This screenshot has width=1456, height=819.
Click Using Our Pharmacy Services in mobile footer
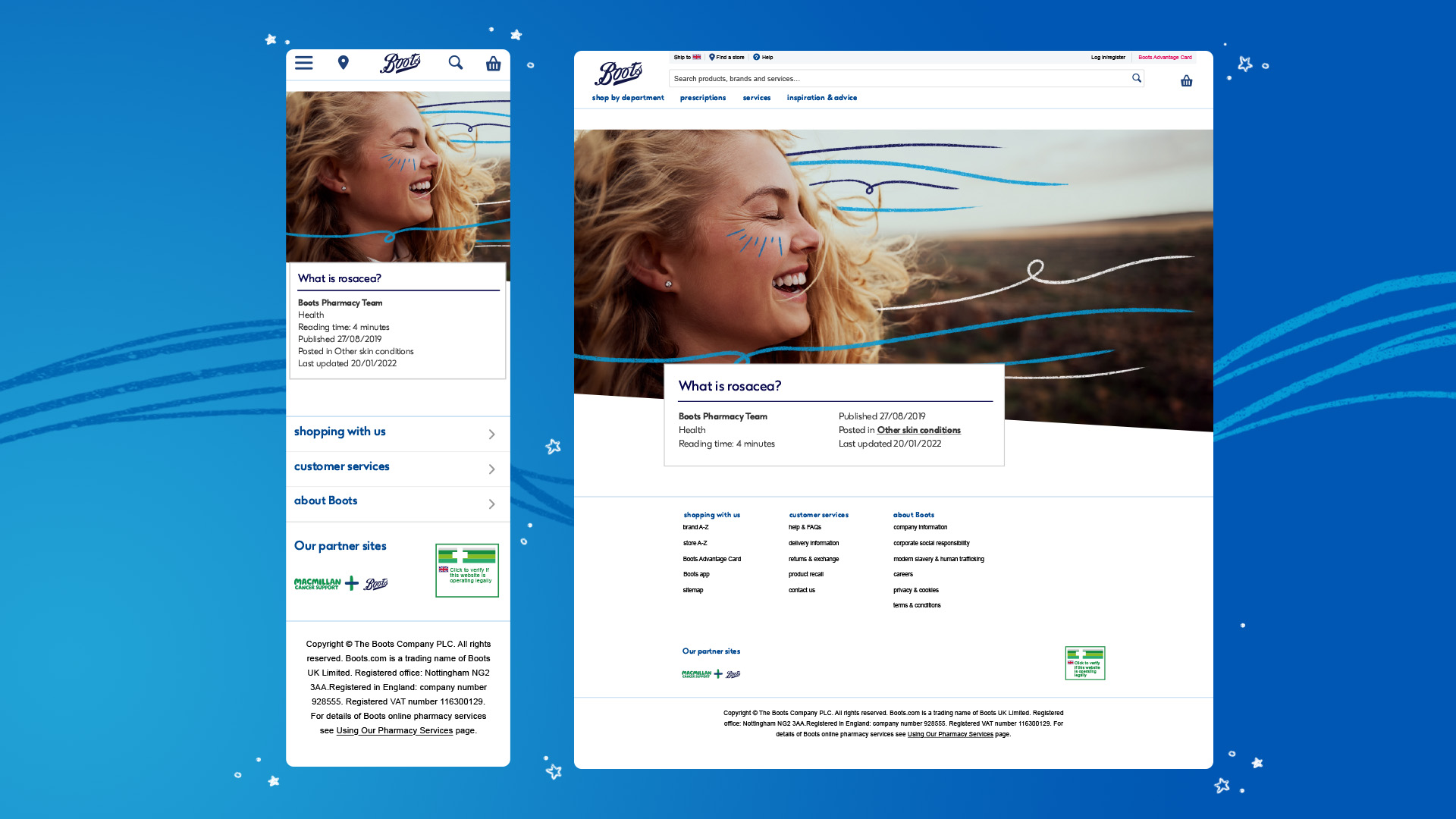click(394, 731)
